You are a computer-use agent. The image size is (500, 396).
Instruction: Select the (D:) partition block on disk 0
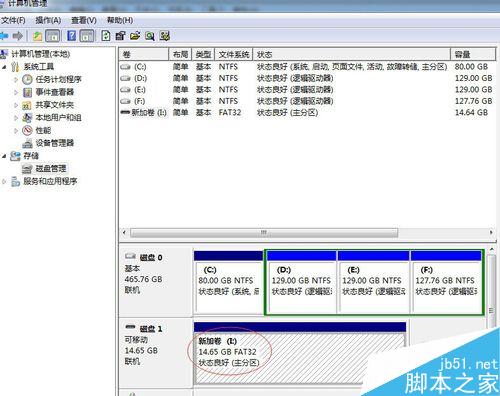302,282
